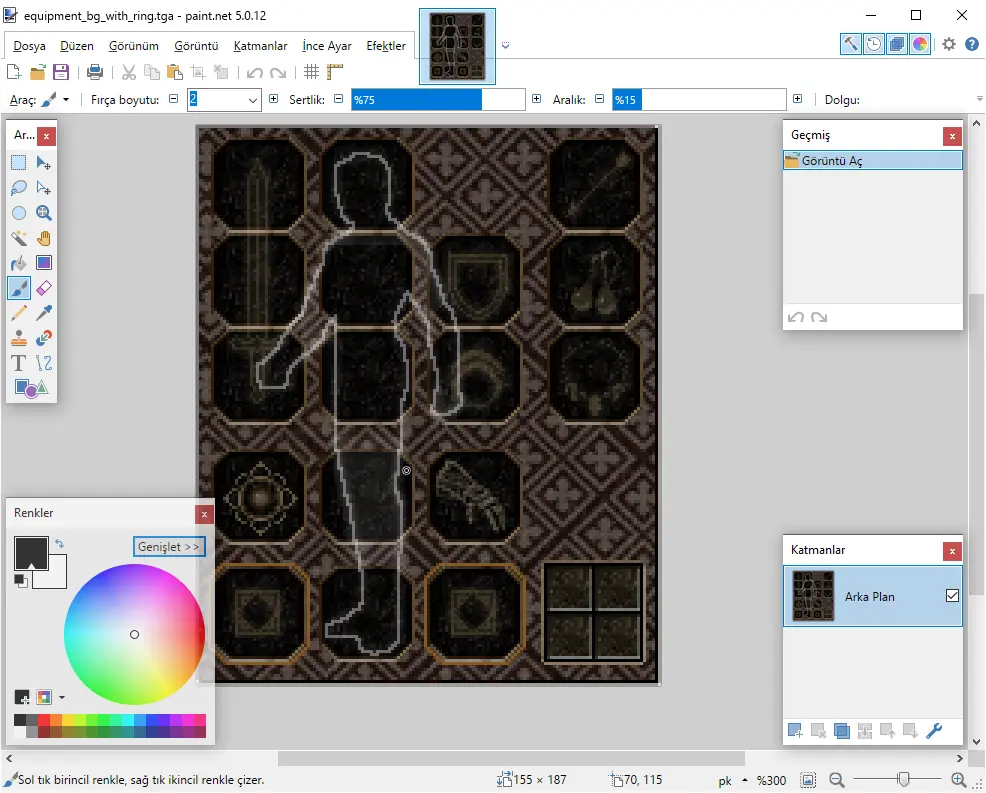Open the Fırça boyutu size combo box
The height and width of the screenshot is (793, 986).
(224, 99)
